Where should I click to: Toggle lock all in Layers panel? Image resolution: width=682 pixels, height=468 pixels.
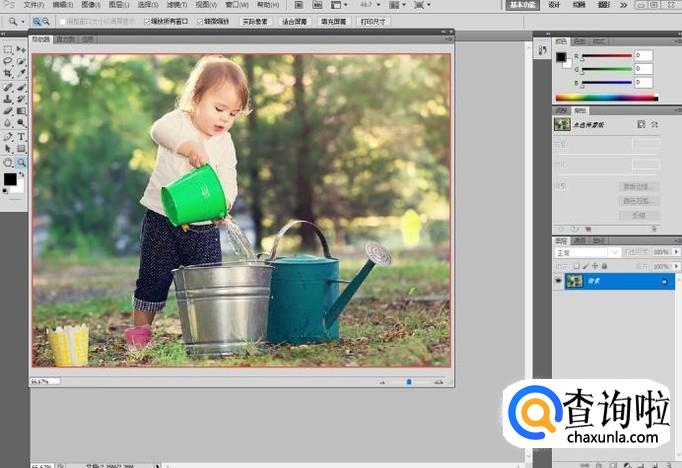pyautogui.click(x=604, y=266)
